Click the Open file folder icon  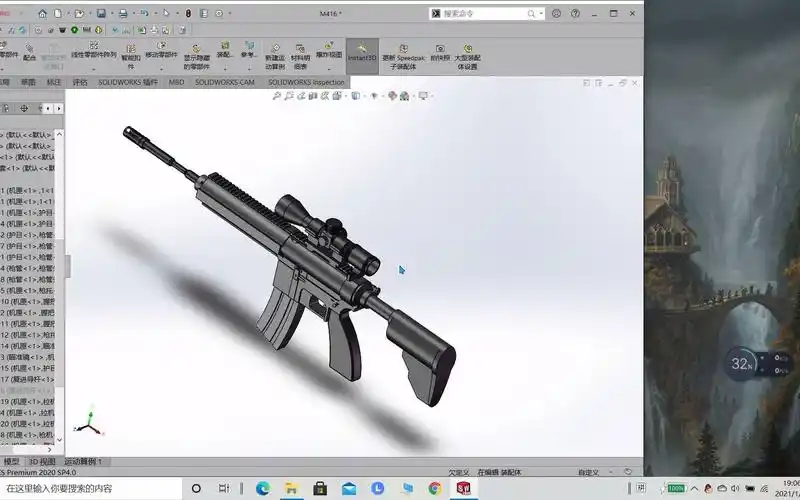point(79,14)
